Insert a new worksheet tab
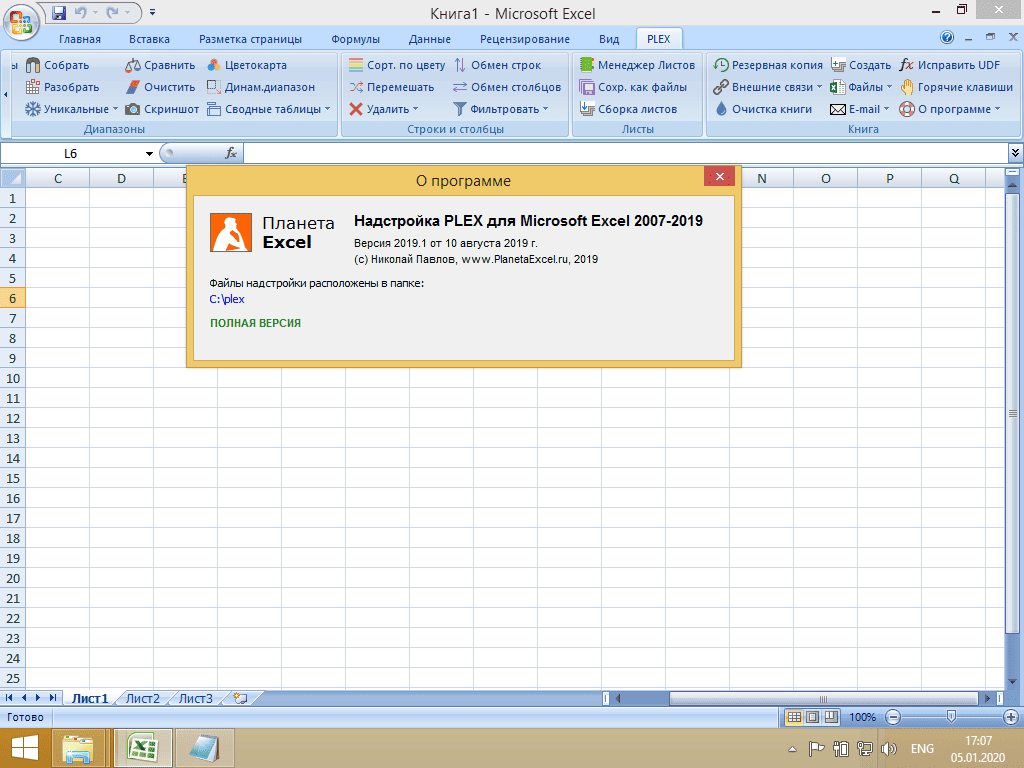 [240, 698]
